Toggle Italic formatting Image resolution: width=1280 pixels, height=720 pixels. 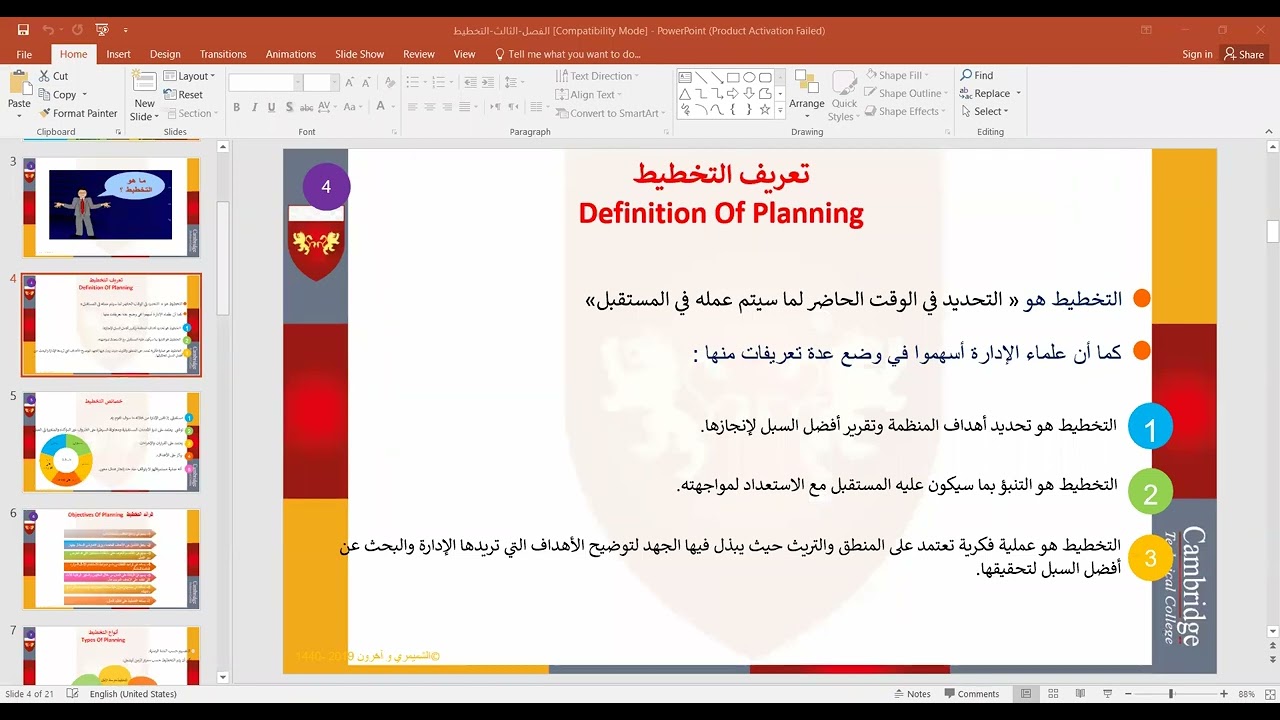pos(255,108)
